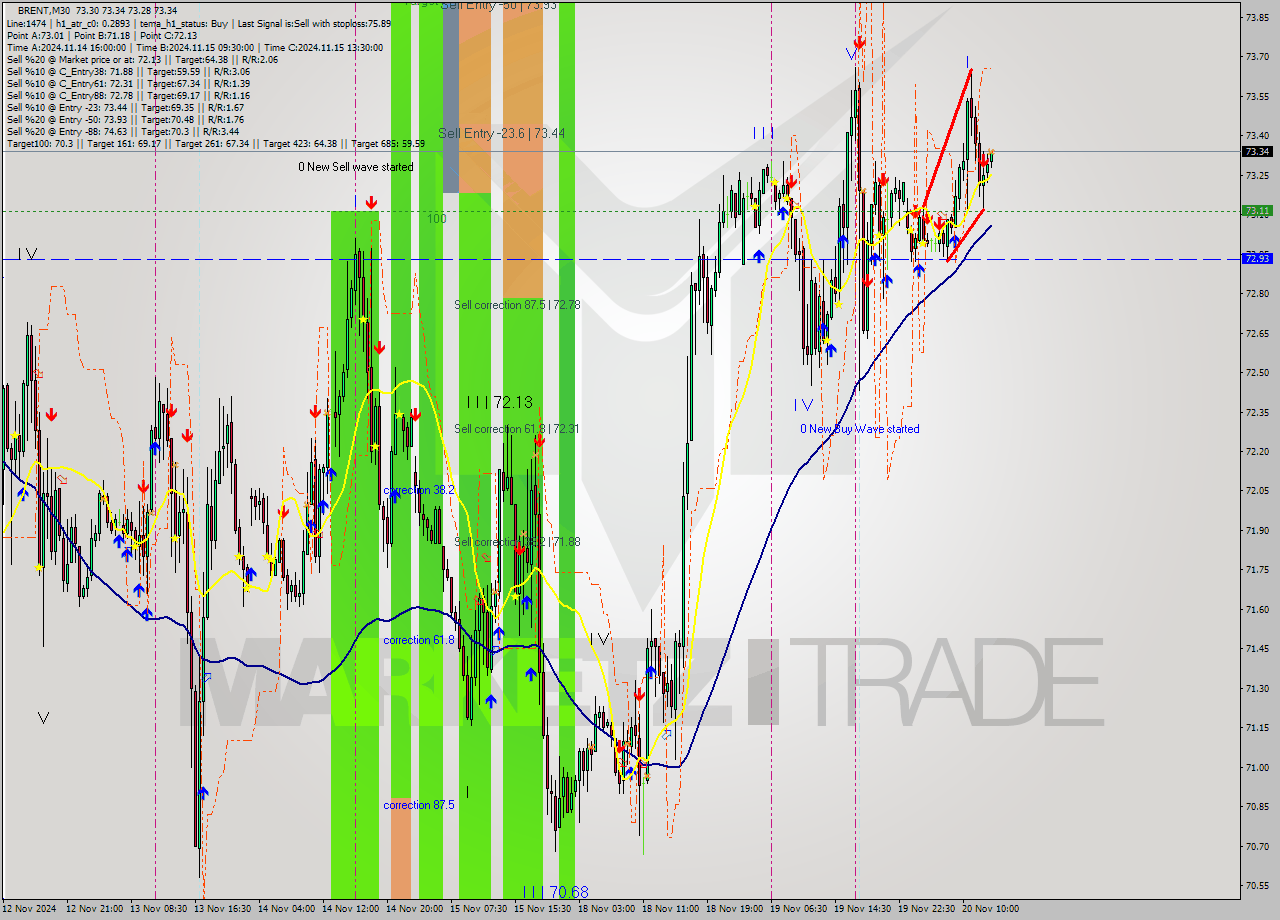Screen dimensions: 1280x920
Task: Click the '15 Nov 15:30' time axis label
Action: pyautogui.click(x=544, y=909)
